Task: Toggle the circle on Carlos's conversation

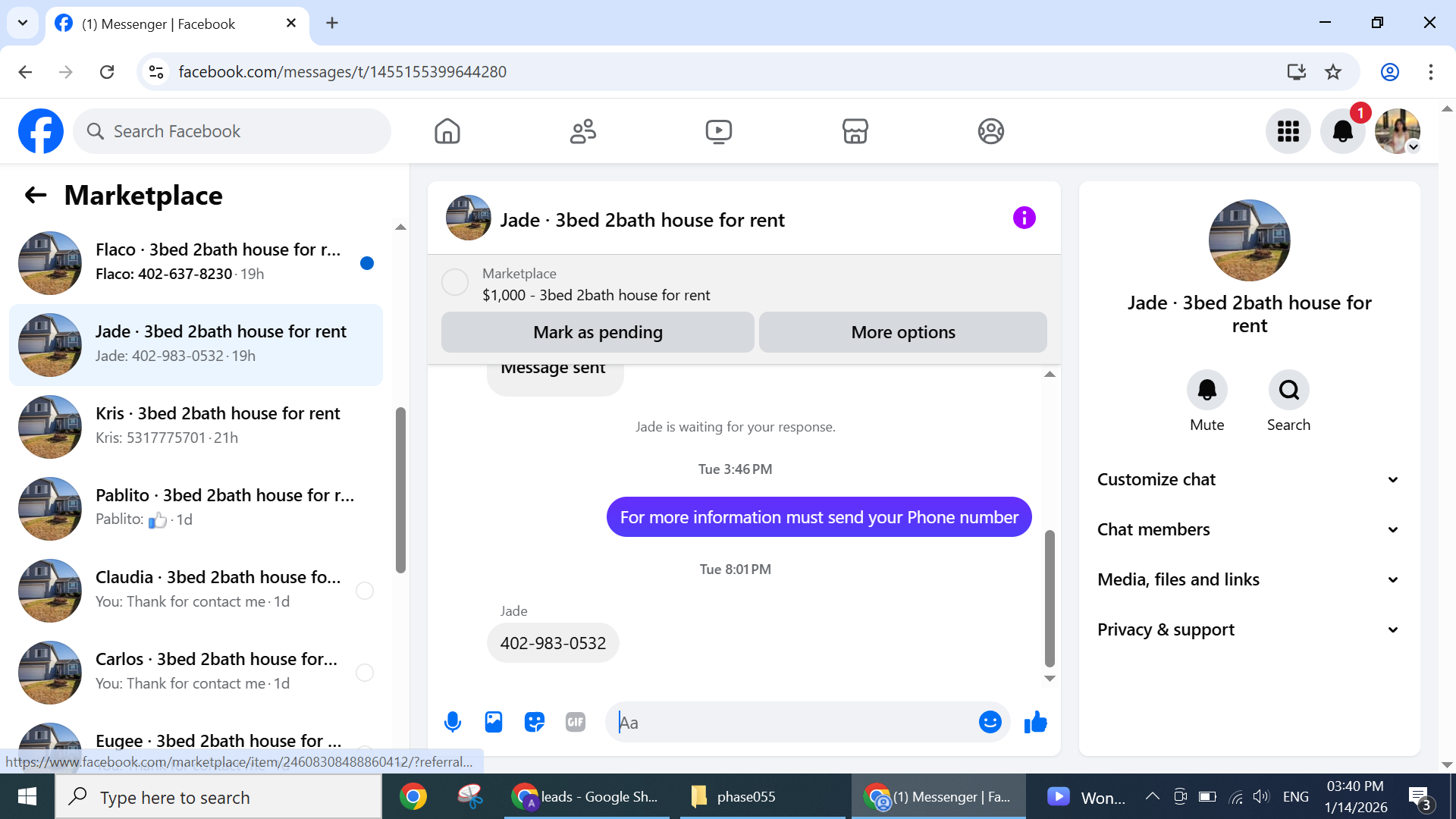Action: [x=365, y=673]
